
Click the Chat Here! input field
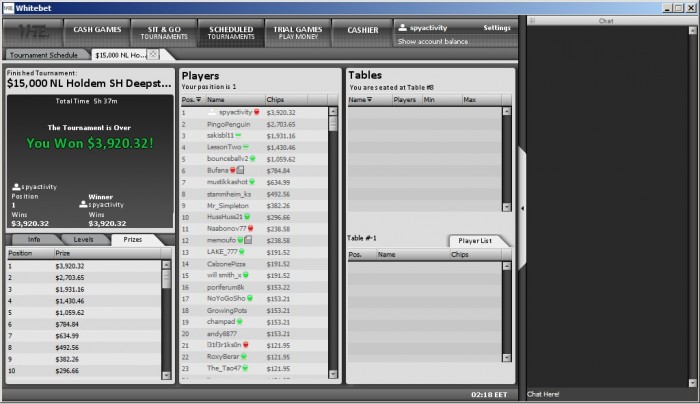[x=607, y=394]
